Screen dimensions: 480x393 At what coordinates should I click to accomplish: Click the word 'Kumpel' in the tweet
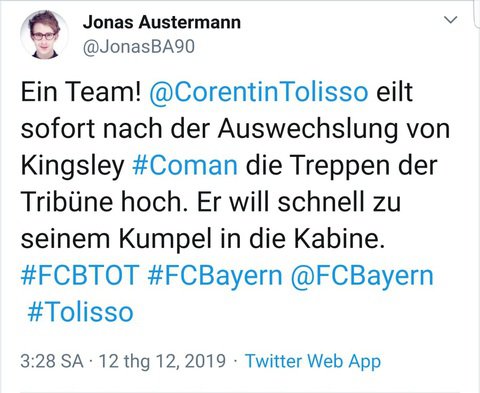pos(166,239)
